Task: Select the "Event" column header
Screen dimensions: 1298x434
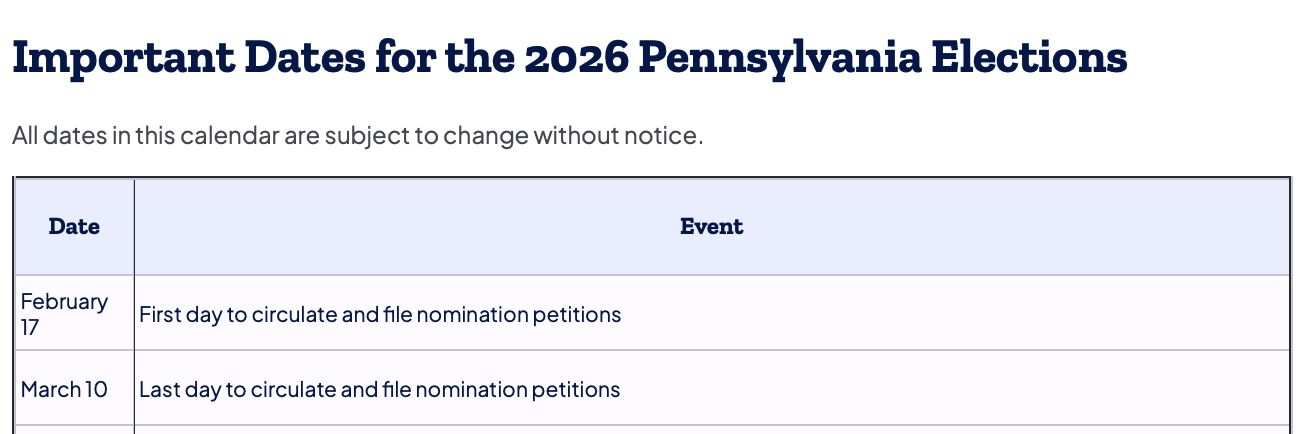Action: (x=711, y=227)
